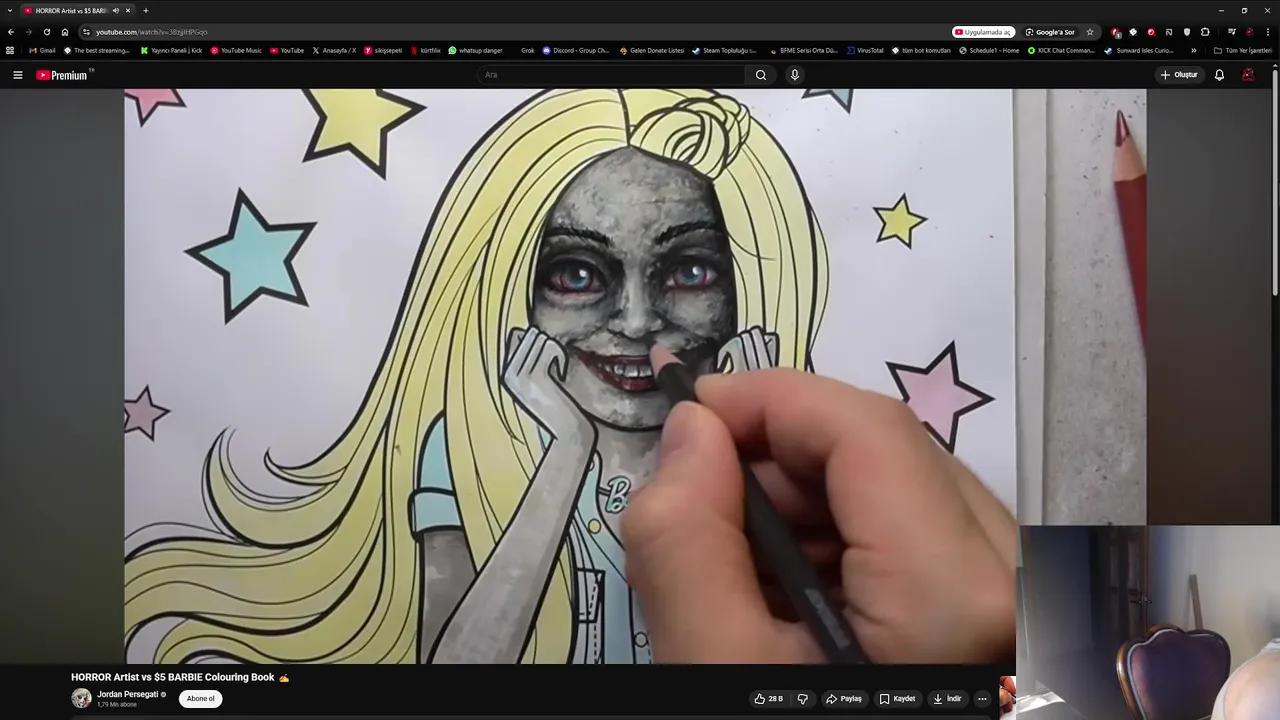Open the browser extensions puzzle icon

(1205, 32)
